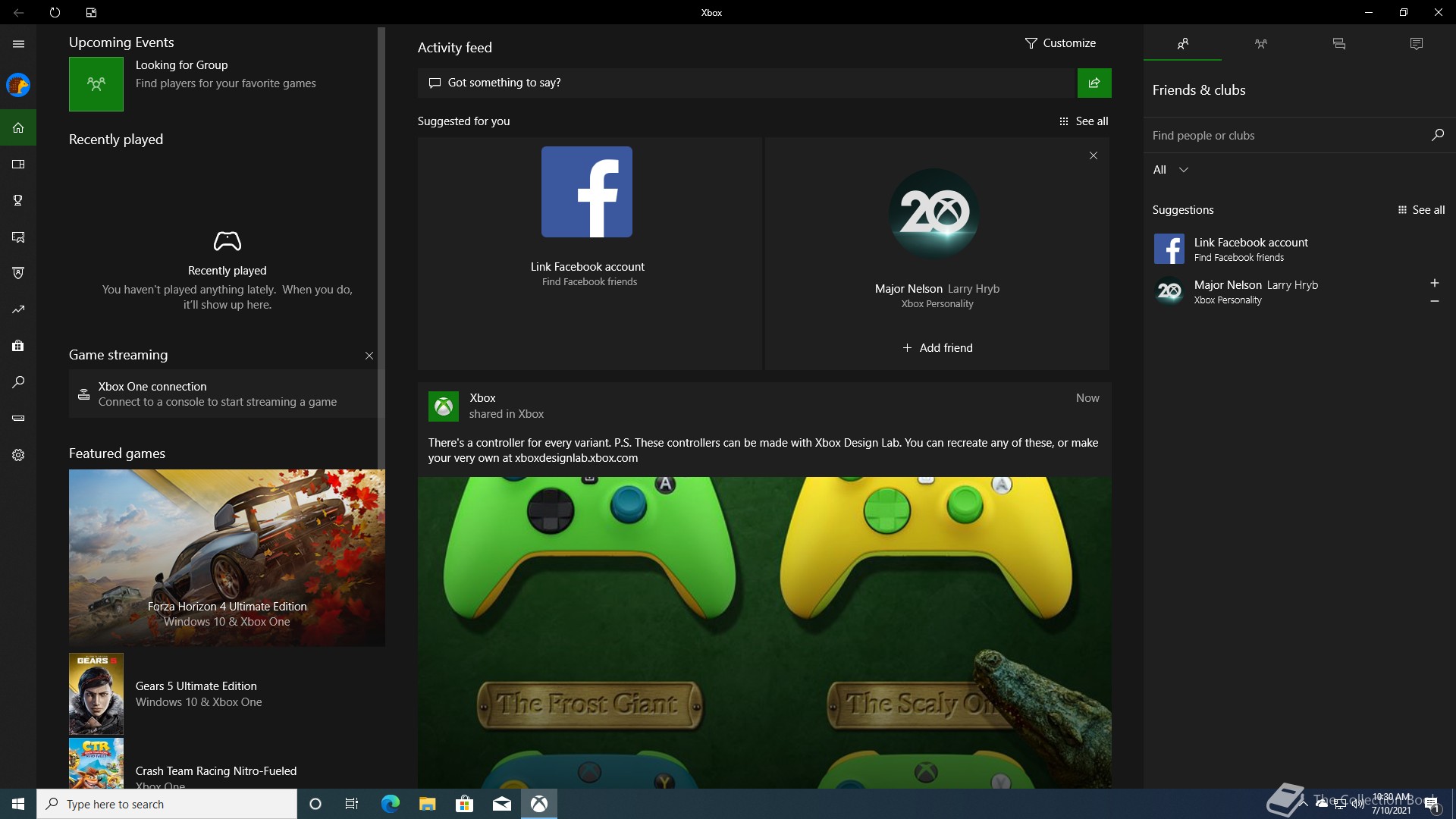The image size is (1456, 819).
Task: Open Task View on taskbar
Action: [352, 804]
